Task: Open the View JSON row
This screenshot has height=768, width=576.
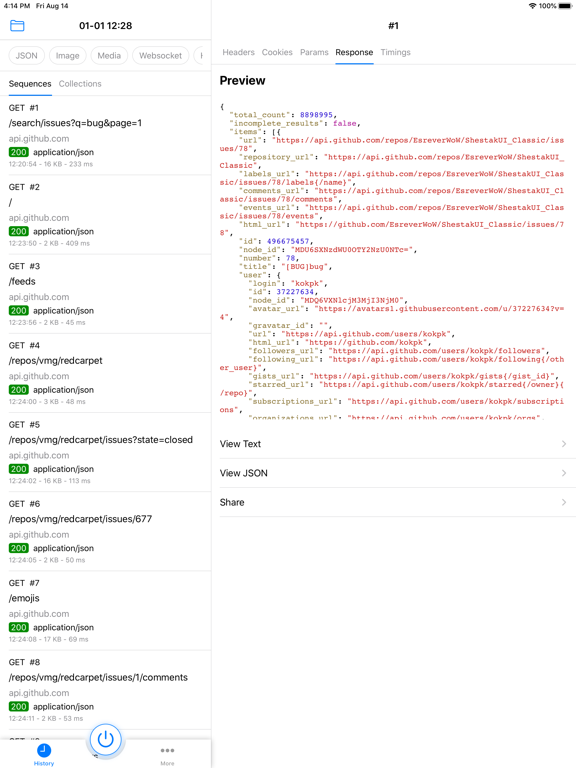Action: [x=394, y=473]
